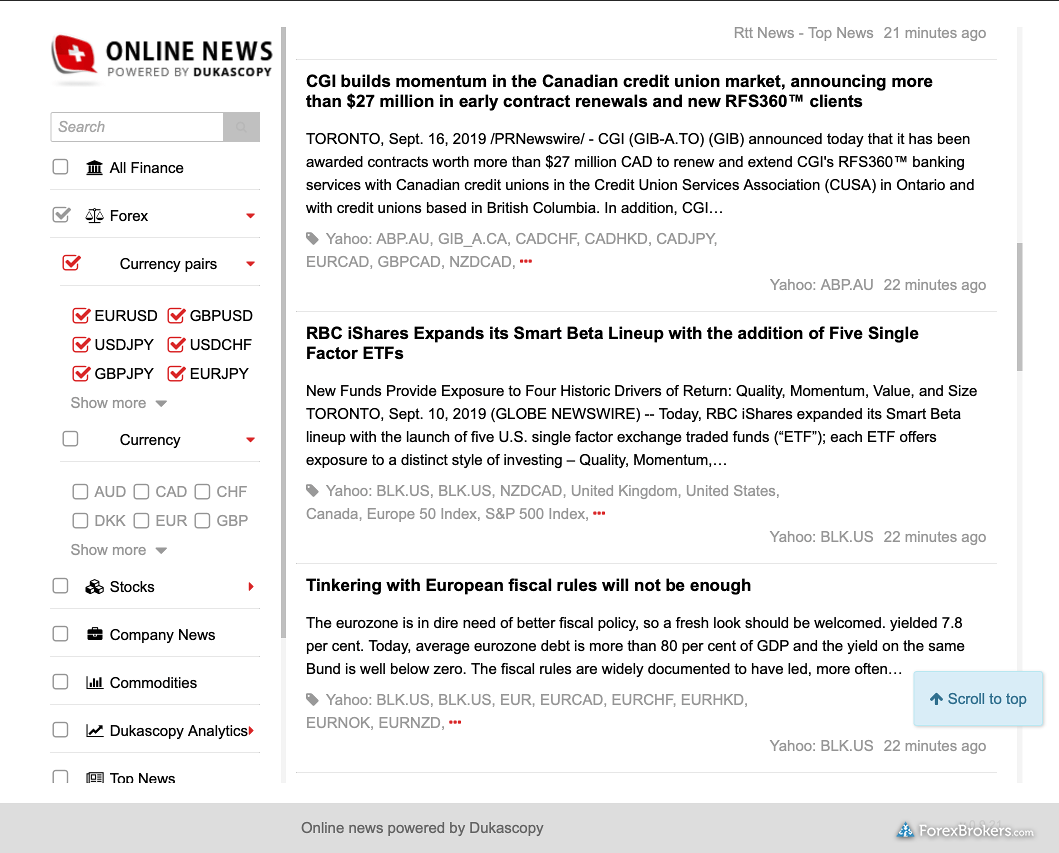Click the 'Online news powered by Dukascopy' footer text

(x=422, y=828)
